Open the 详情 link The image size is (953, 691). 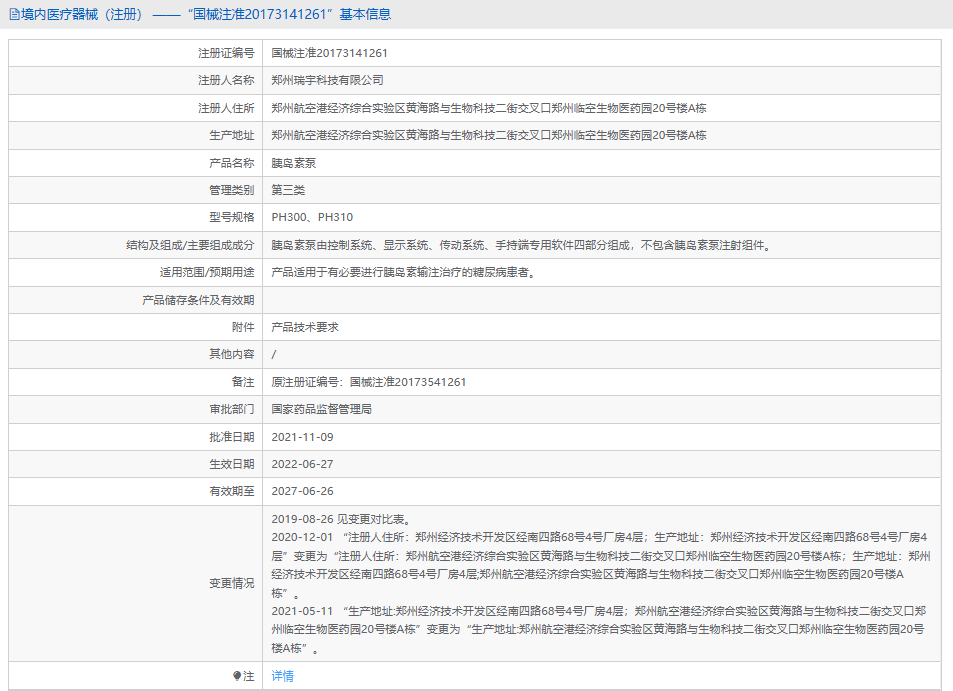283,676
